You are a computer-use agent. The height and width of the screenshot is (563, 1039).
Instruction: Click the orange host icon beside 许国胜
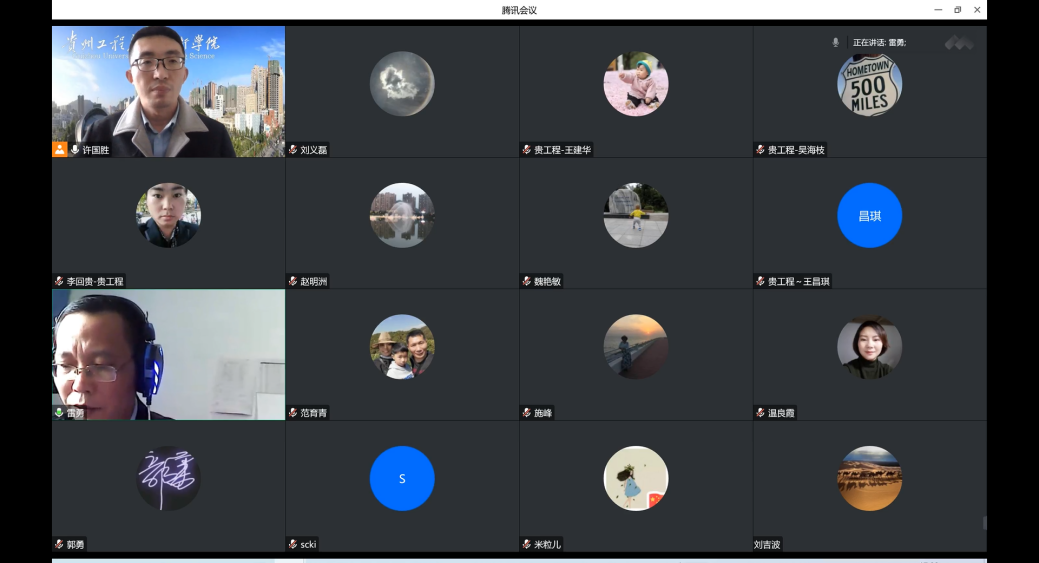click(60, 149)
